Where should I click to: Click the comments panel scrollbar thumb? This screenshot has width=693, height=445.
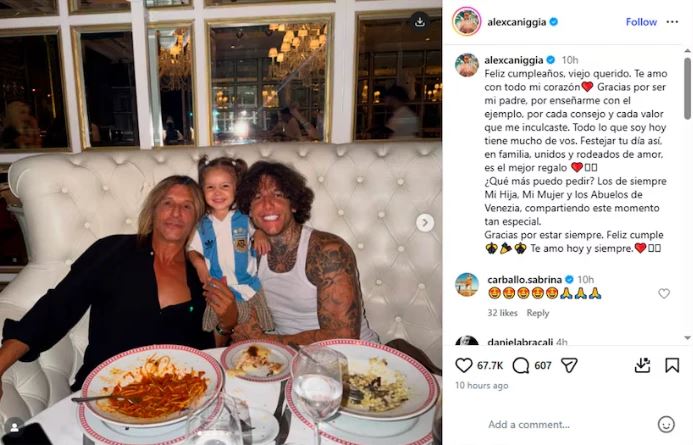click(x=687, y=87)
